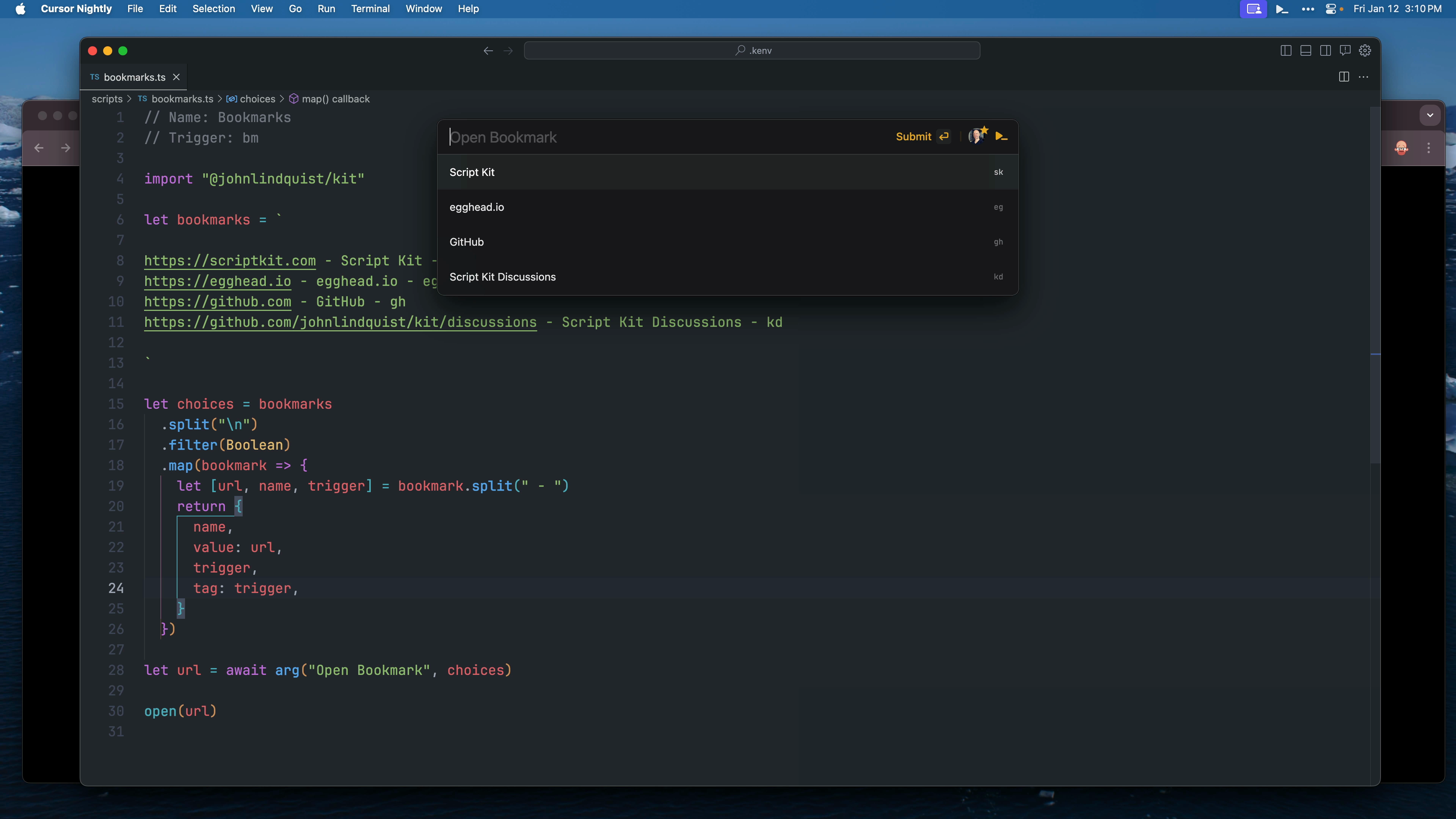Open the Help menu
This screenshot has width=1456, height=819.
(x=468, y=9)
